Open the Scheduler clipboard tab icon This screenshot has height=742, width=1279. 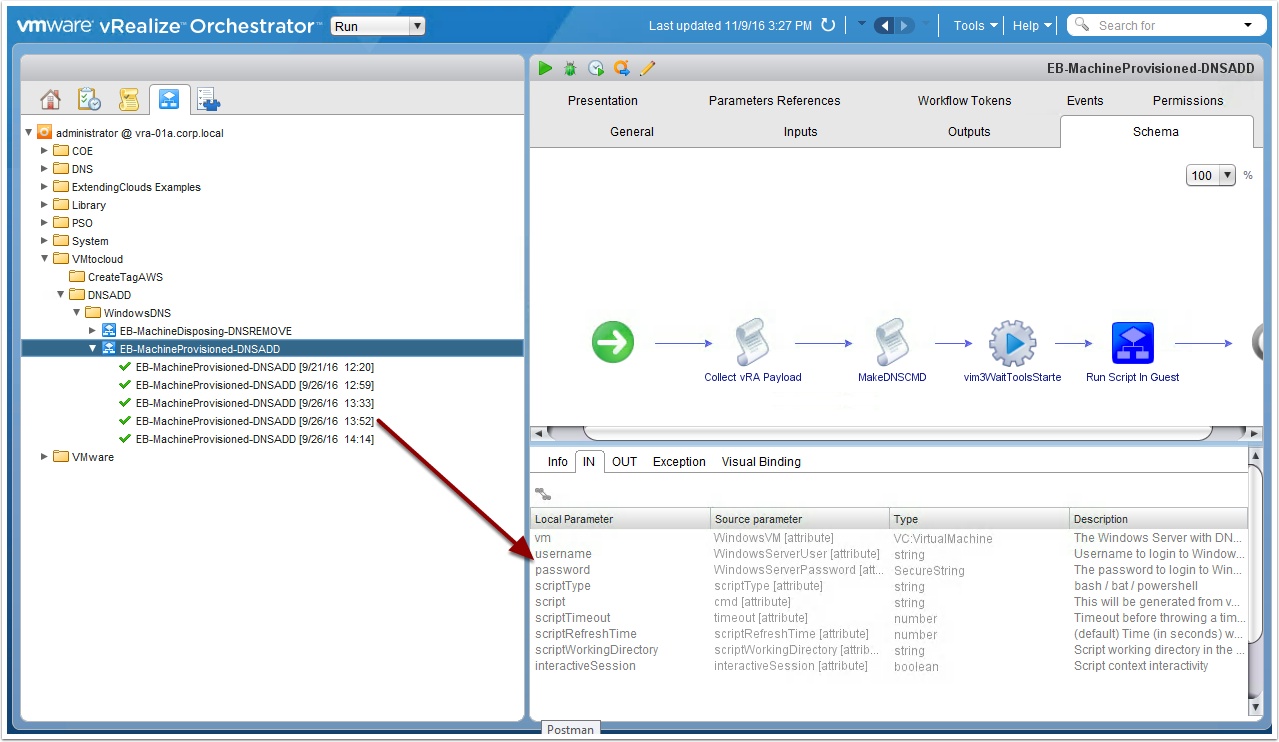pos(89,100)
